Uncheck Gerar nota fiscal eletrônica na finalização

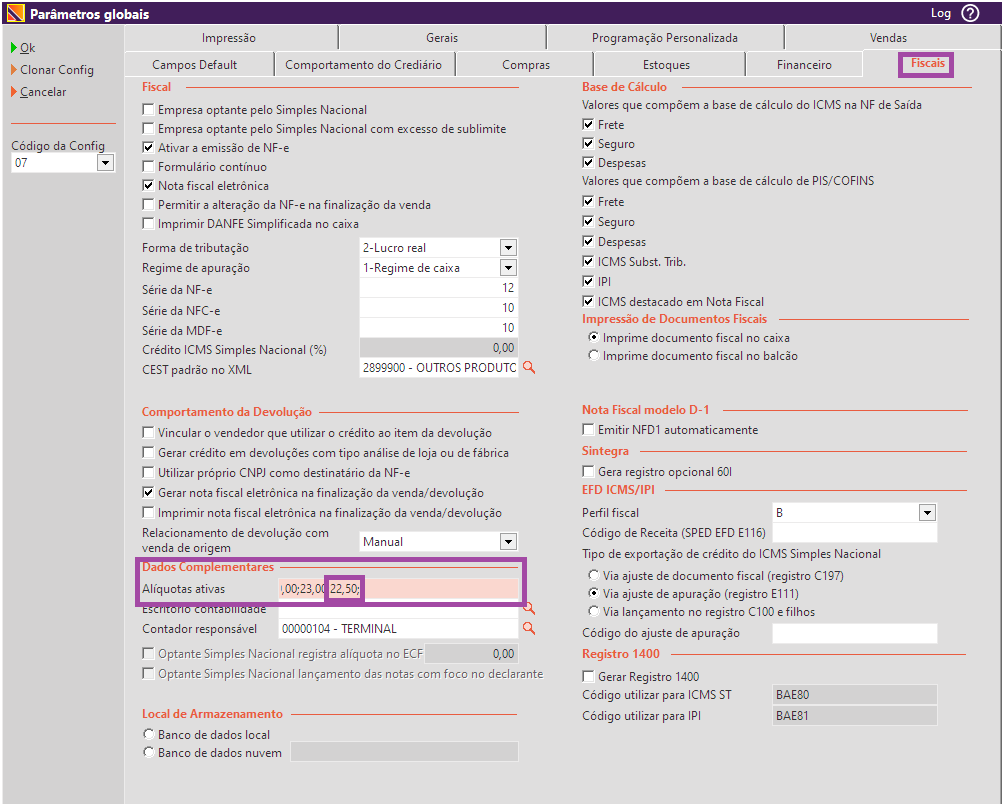(148, 493)
